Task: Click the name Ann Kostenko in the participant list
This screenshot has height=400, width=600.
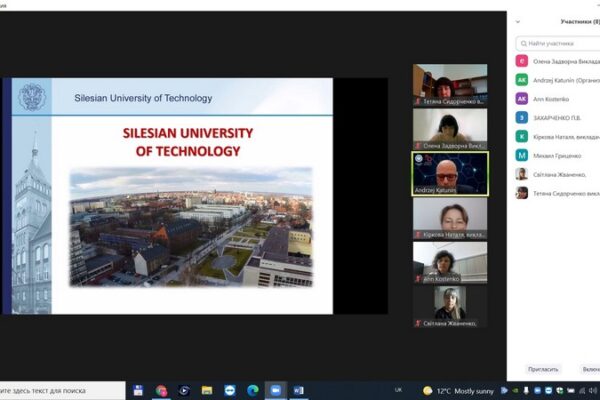Action: point(551,99)
